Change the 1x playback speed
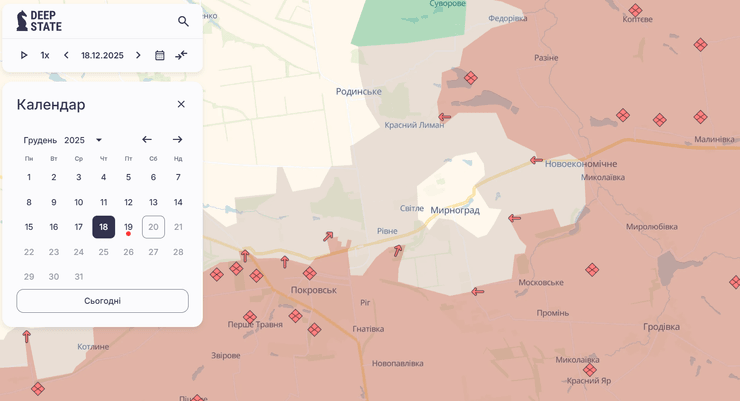The width and height of the screenshot is (740, 401). click(x=45, y=55)
